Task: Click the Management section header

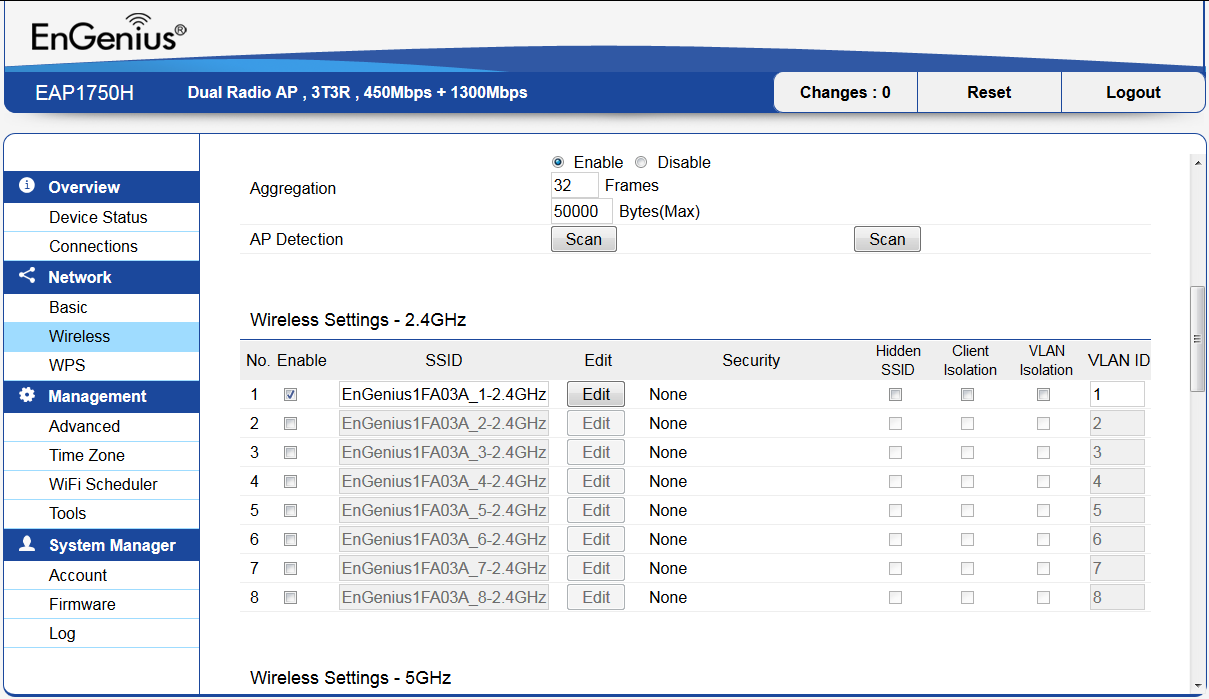Action: click(101, 396)
